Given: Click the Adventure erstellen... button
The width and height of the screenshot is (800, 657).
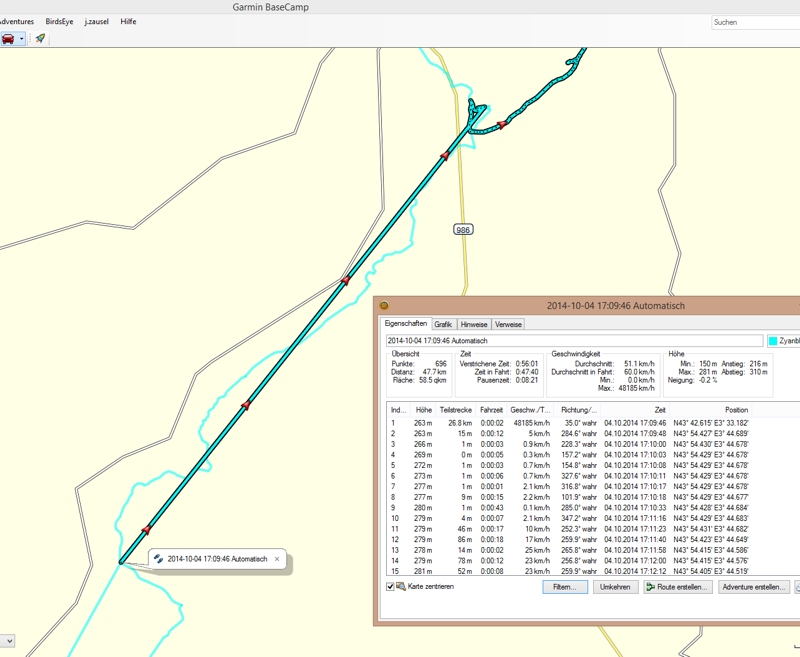Looking at the screenshot, I should coord(754,587).
